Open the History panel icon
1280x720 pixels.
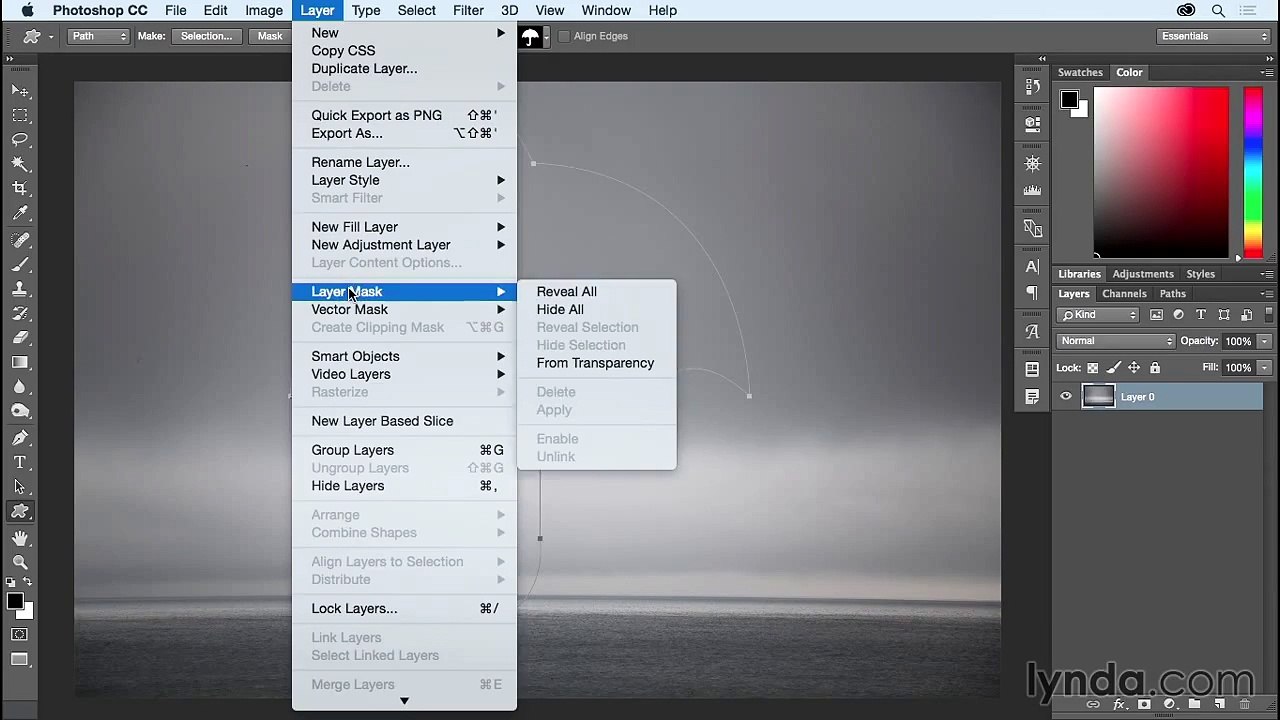tap(1033, 87)
